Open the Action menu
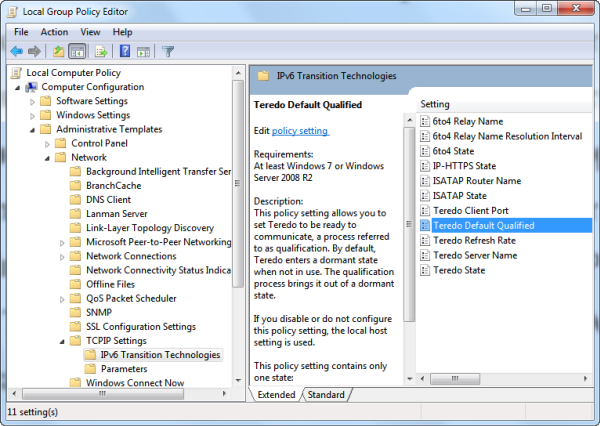 point(54,32)
